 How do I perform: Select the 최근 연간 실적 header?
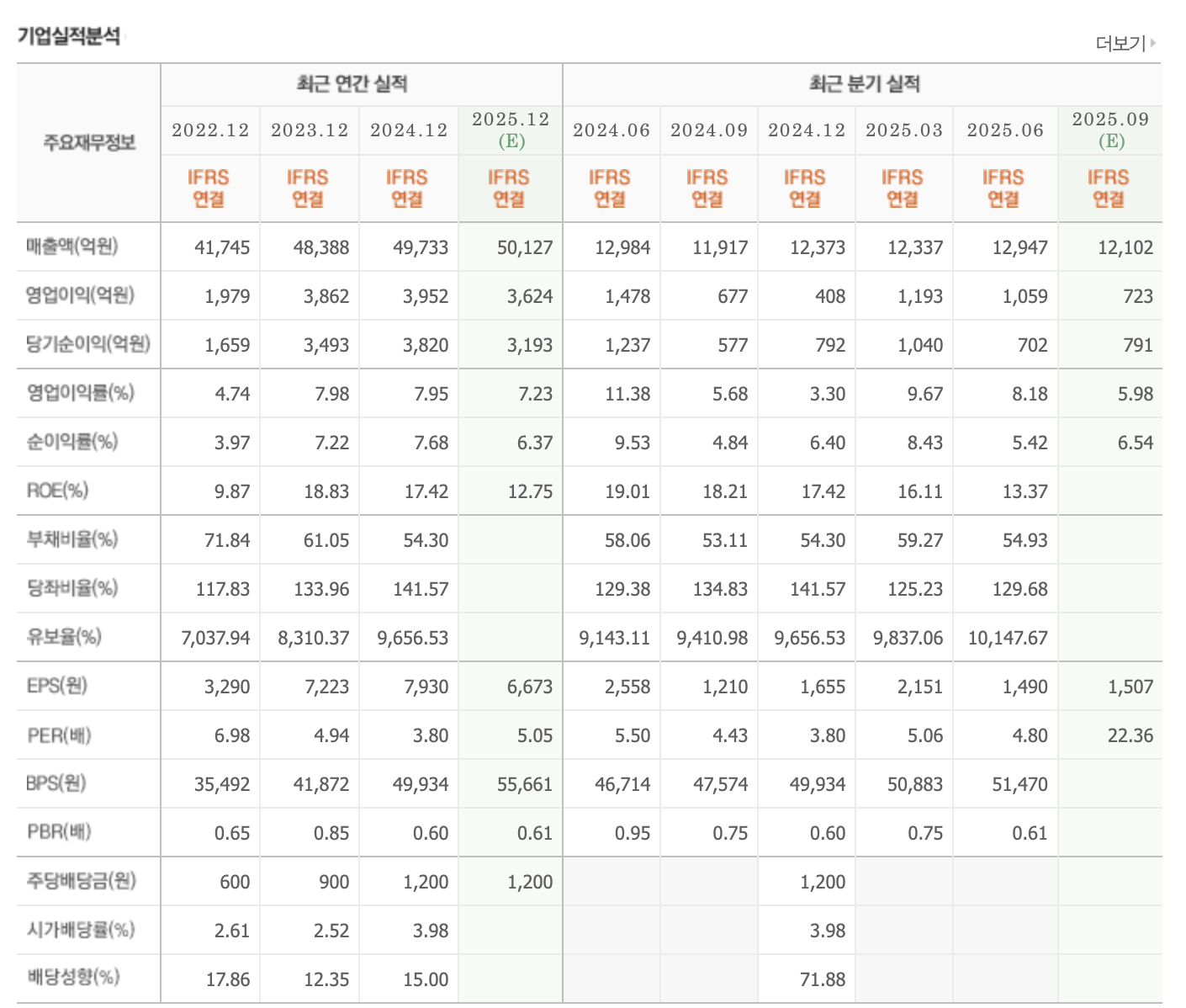coord(352,84)
